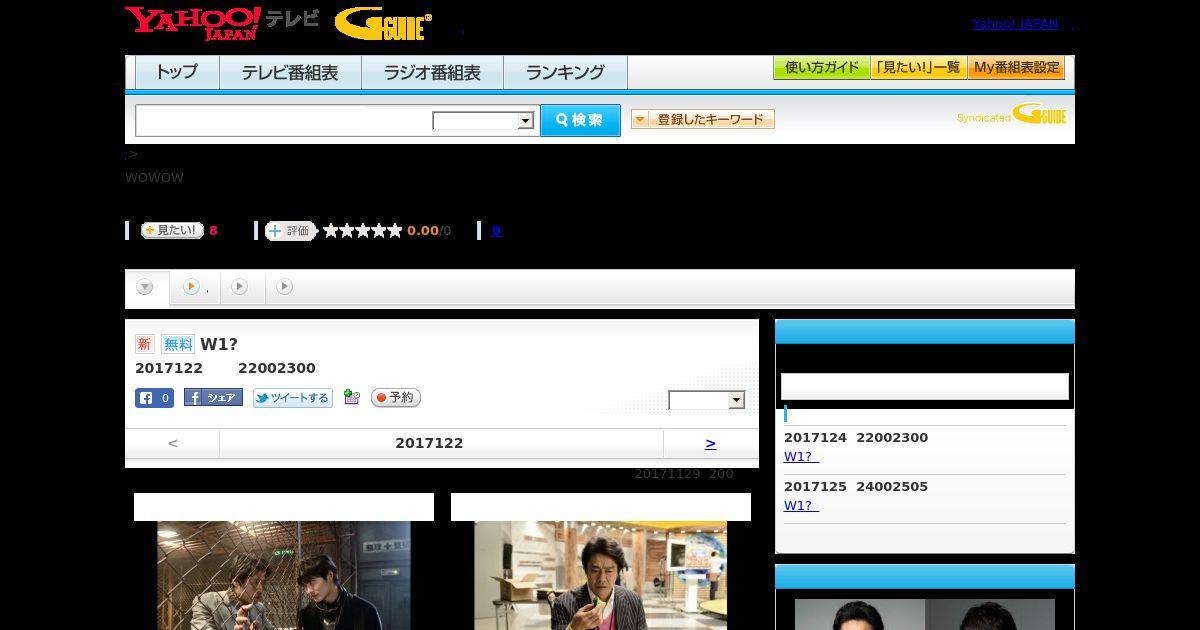Go to next date arrow link
The image size is (1200, 630).
pos(710,443)
